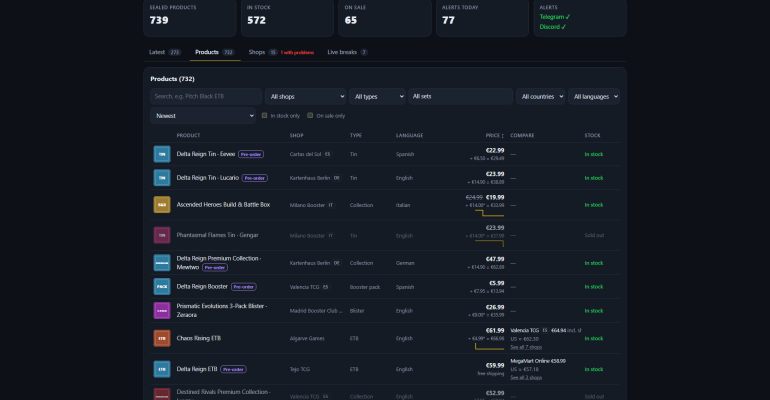Click the In Stock 572 stat card

click(287, 17)
